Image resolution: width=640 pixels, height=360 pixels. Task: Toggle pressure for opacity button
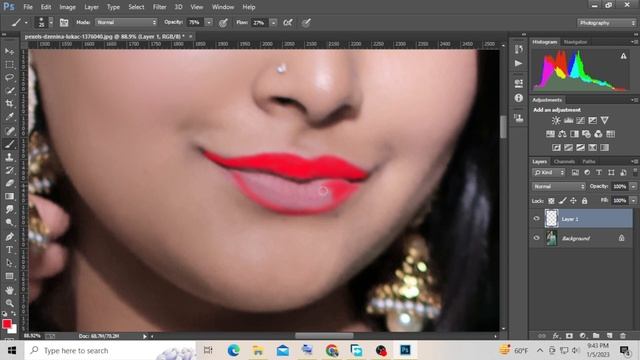tap(223, 23)
